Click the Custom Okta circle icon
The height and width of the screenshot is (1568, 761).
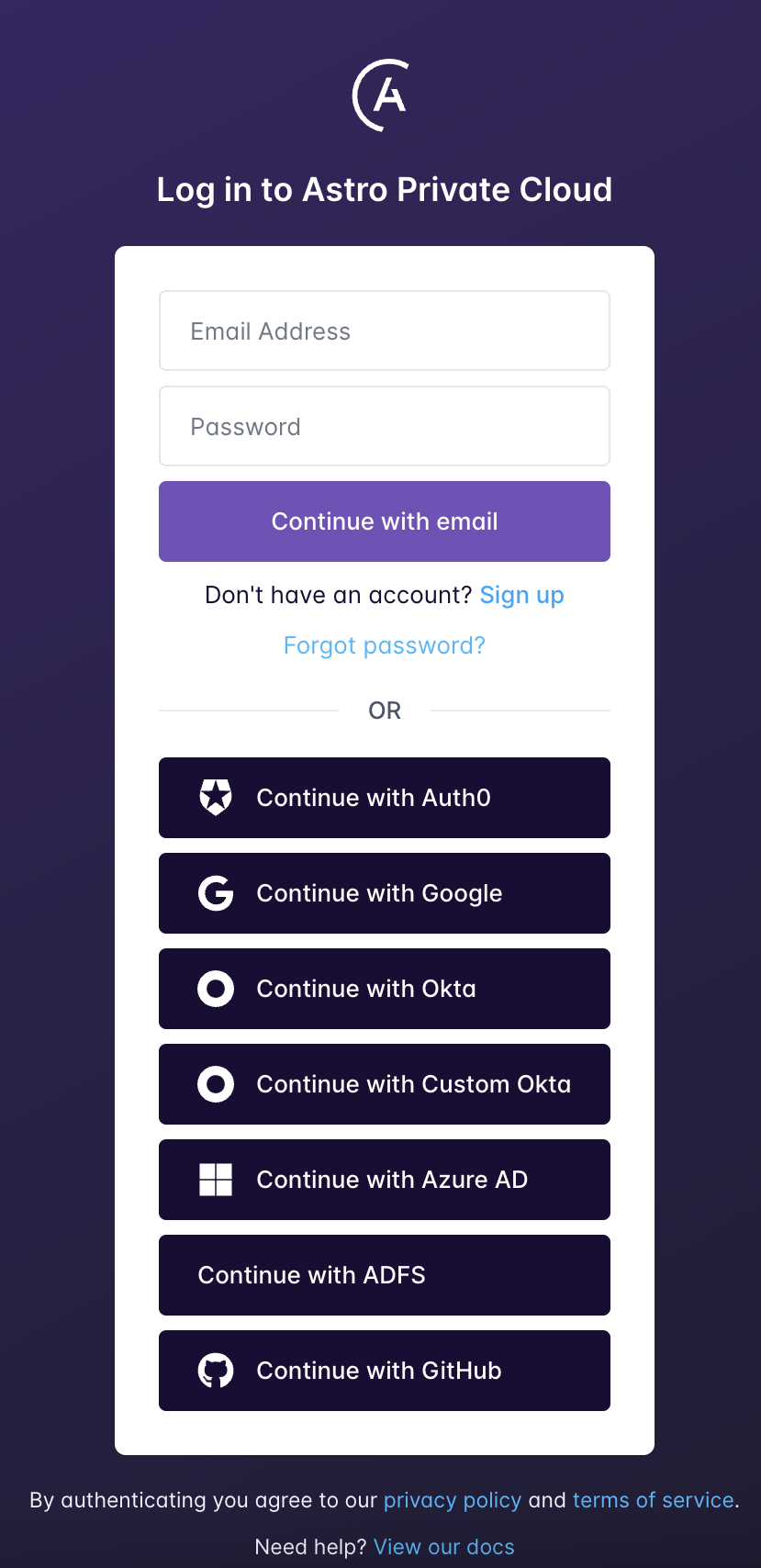[x=215, y=1083]
